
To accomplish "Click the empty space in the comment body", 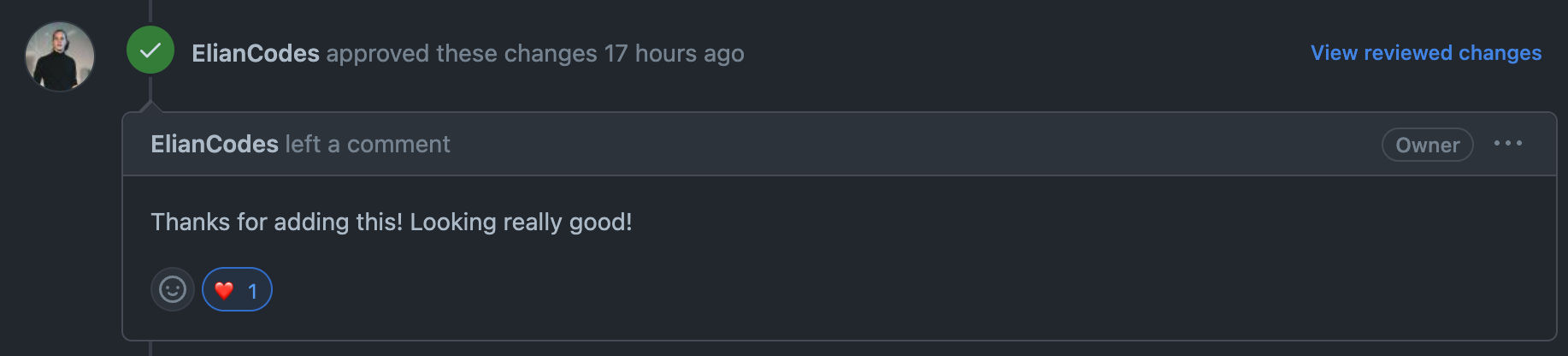I will click(940, 257).
